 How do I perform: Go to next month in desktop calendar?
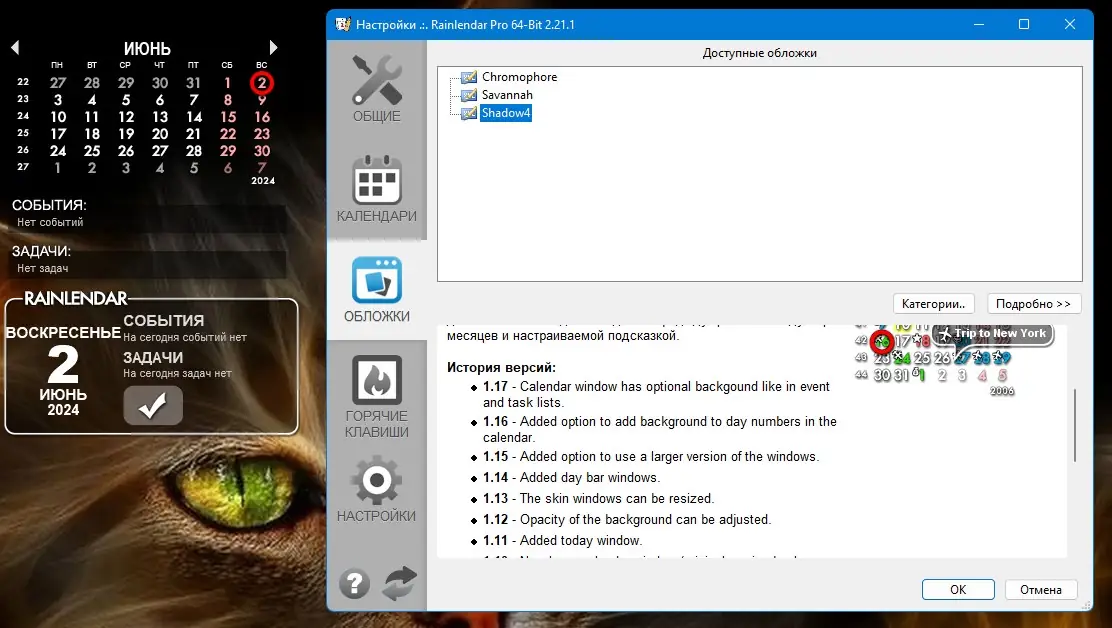(274, 47)
